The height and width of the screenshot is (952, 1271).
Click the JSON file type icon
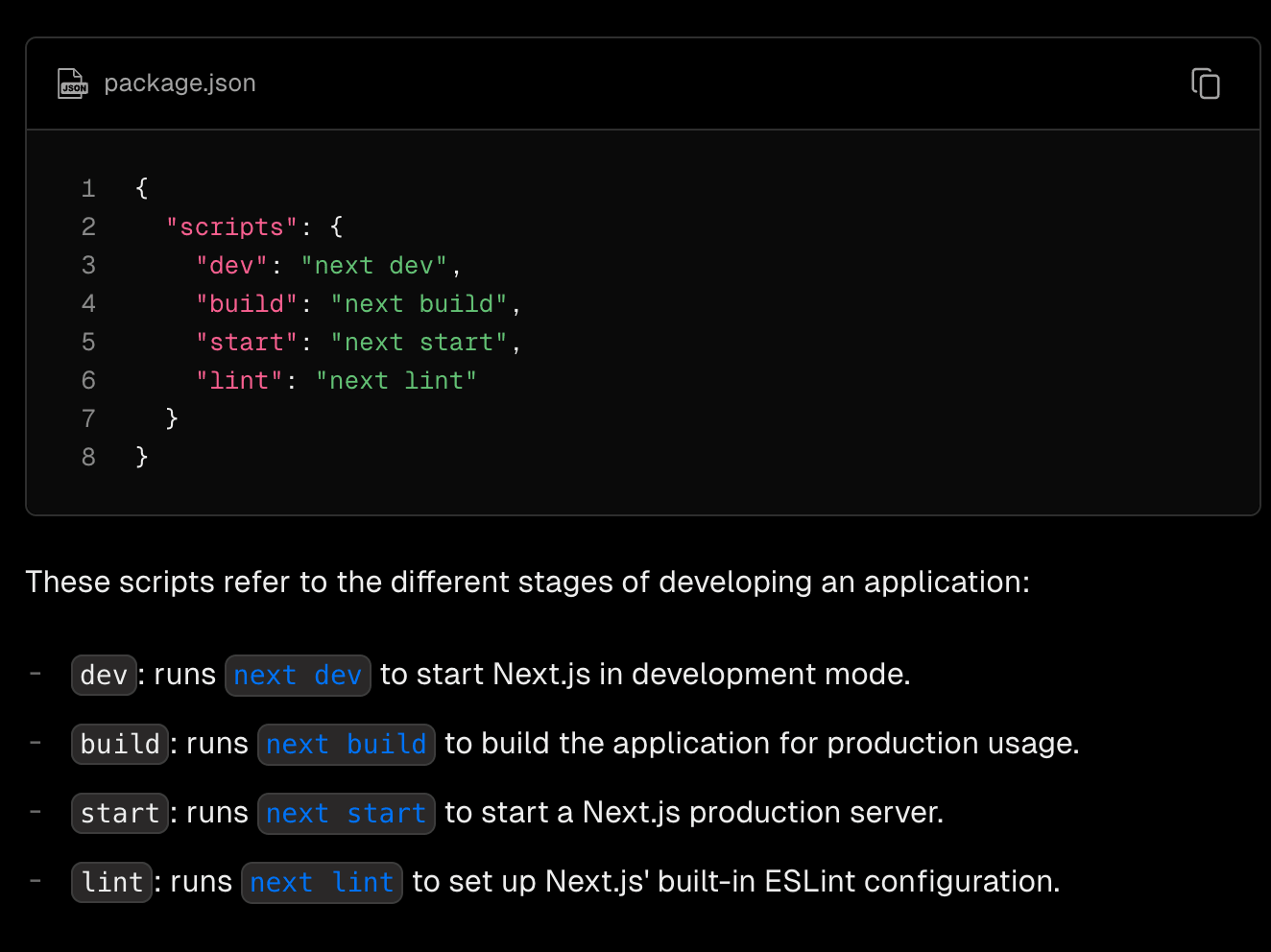point(73,83)
